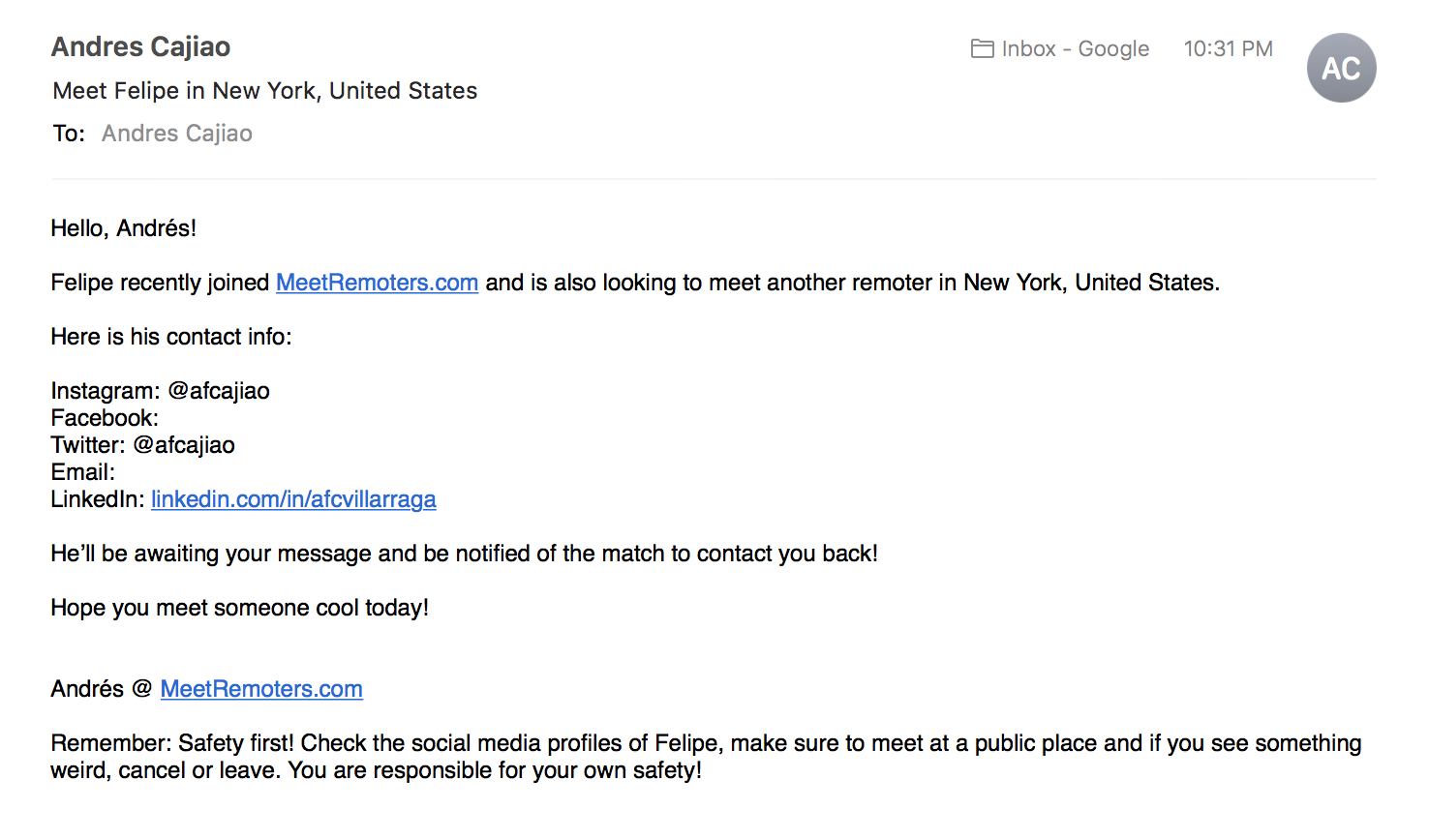Click the AC avatar circle
The height and width of the screenshot is (840, 1429).
pyautogui.click(x=1341, y=68)
